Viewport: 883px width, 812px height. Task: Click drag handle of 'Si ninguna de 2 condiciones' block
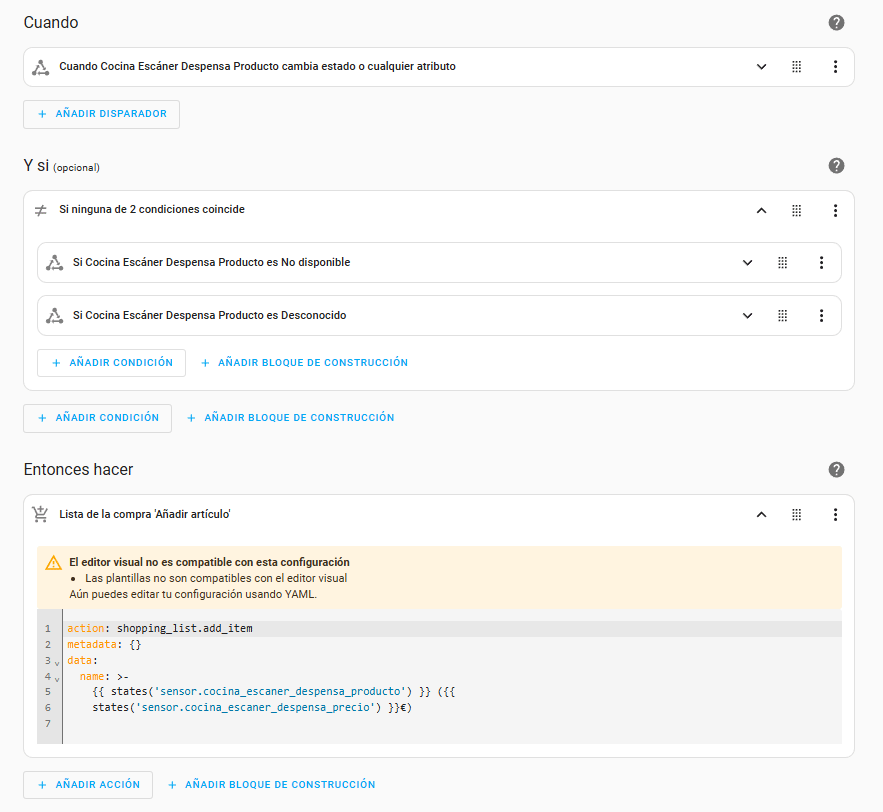[797, 211]
